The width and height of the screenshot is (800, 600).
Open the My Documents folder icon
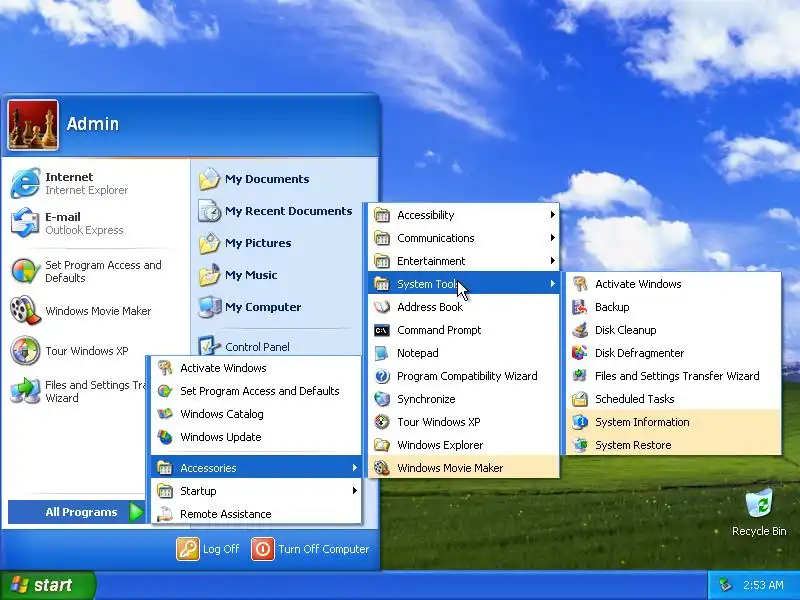(209, 179)
